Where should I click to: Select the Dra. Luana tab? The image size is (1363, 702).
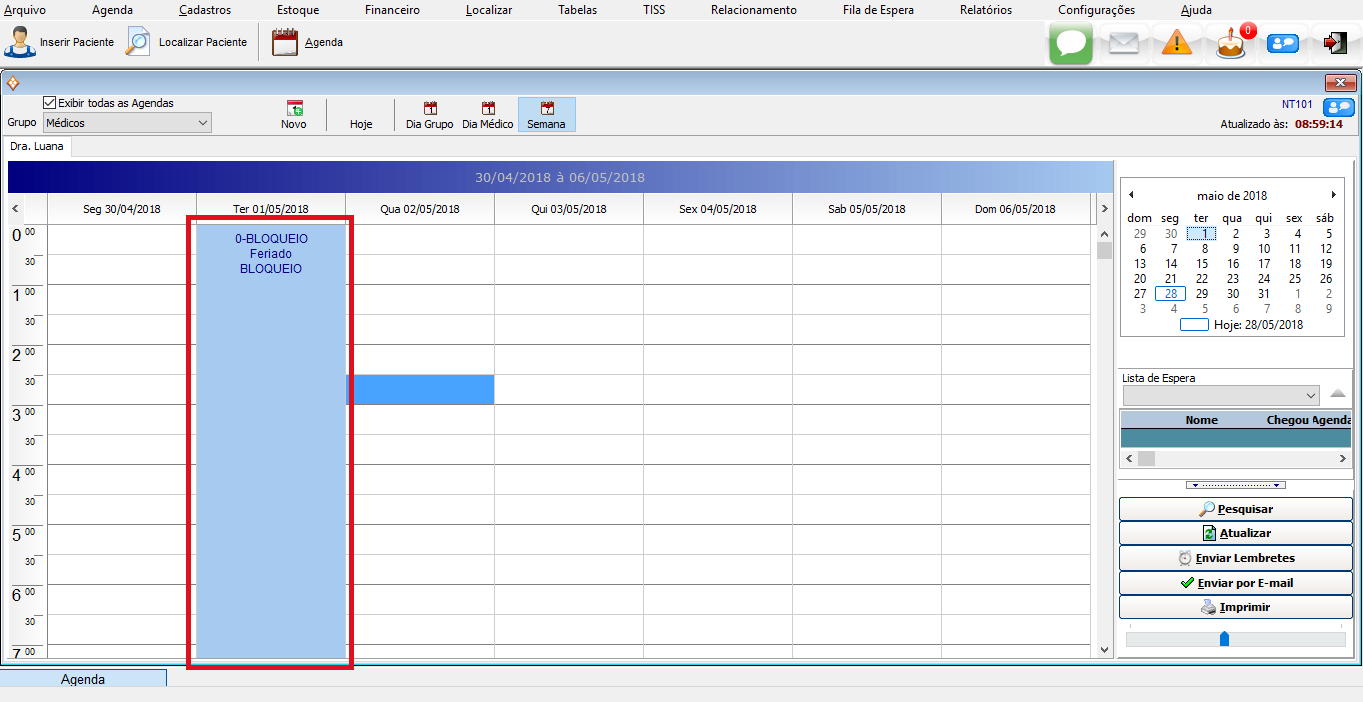point(37,146)
